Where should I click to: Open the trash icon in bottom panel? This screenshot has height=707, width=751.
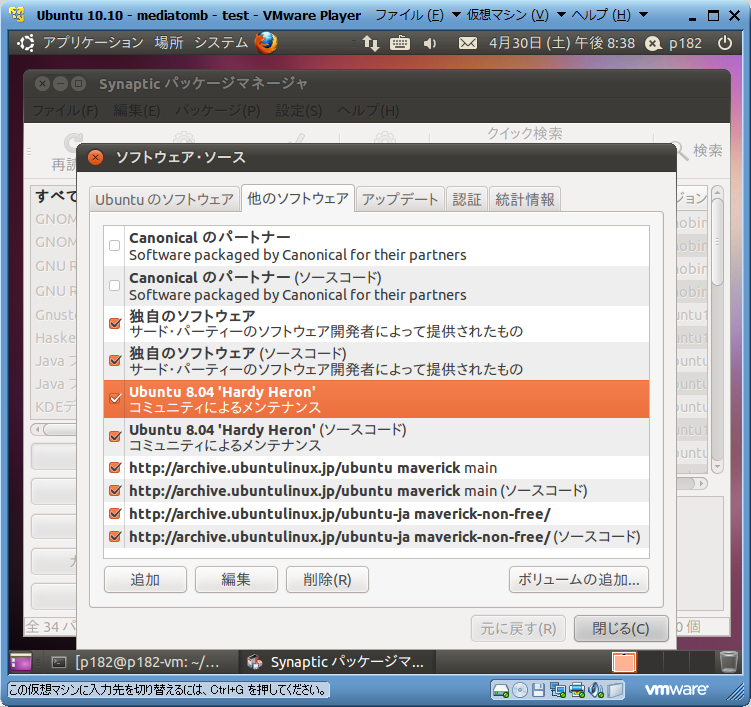[728, 662]
